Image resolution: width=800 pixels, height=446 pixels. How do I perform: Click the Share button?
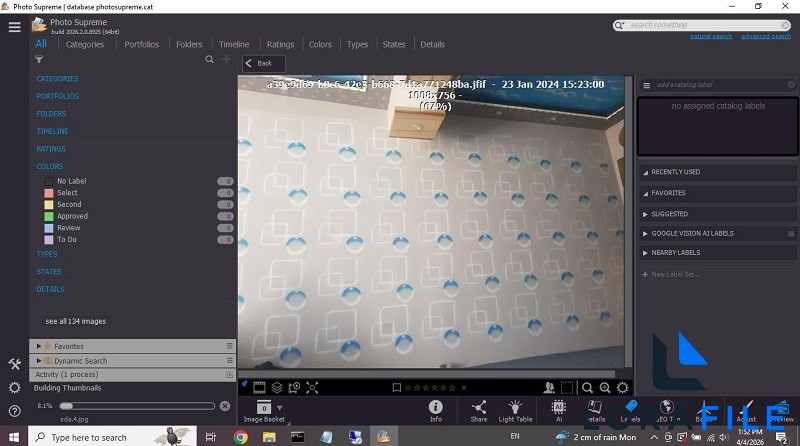coord(479,411)
